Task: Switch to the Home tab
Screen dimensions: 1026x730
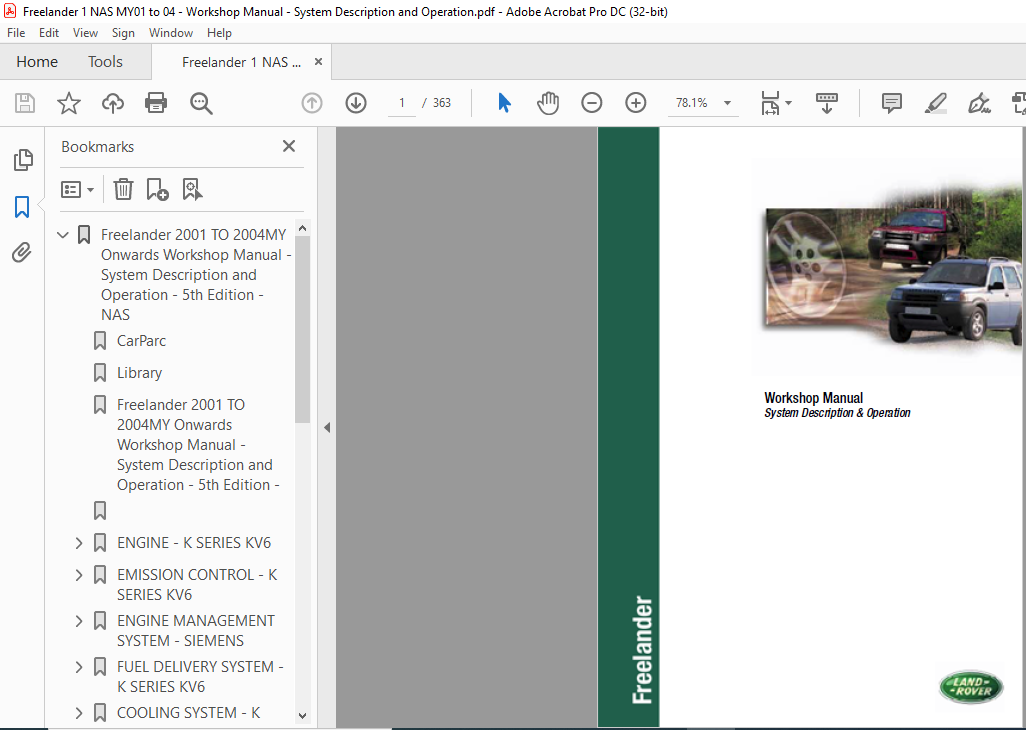Action: click(x=37, y=61)
